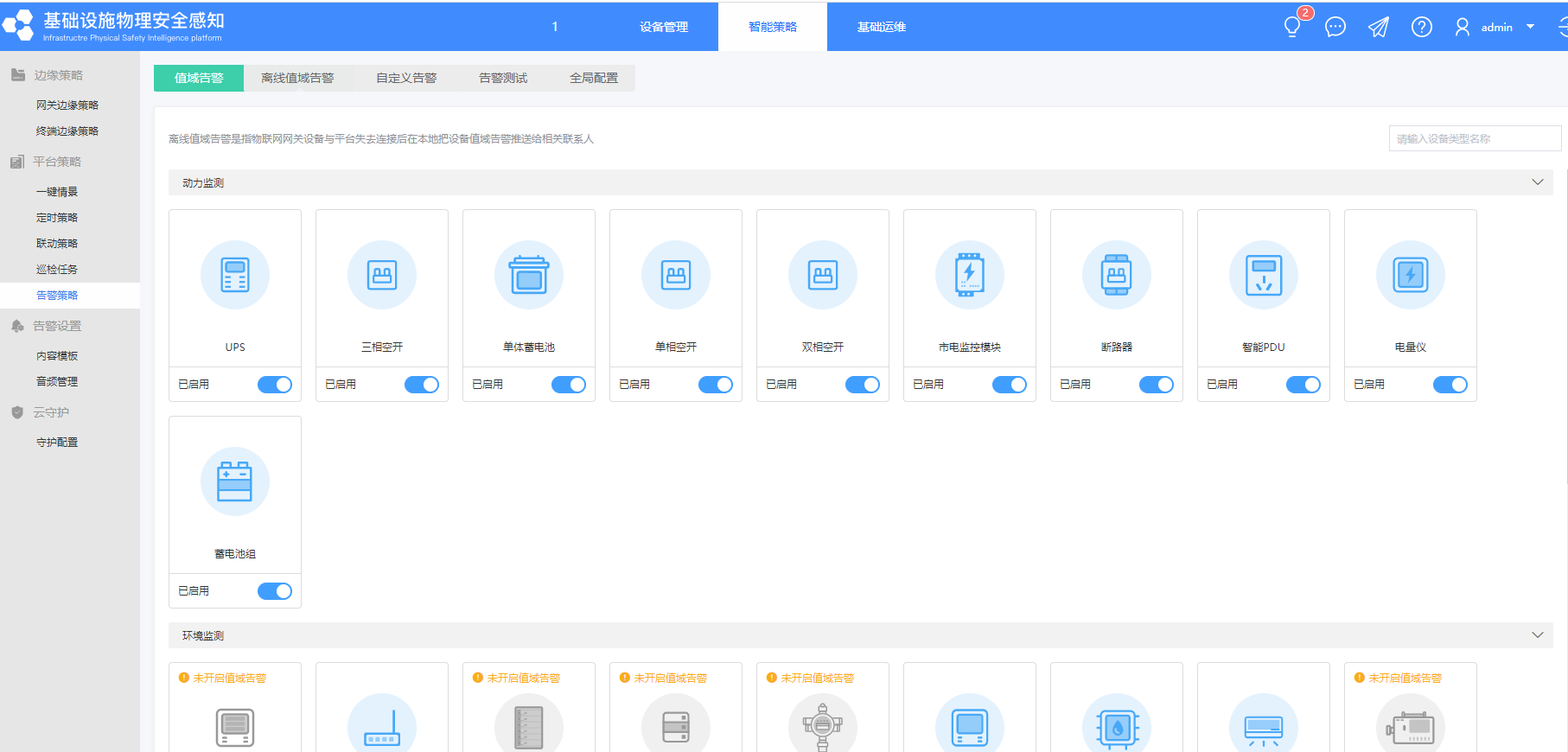
Task: Click the 告警设置 bell icon
Action: click(x=17, y=326)
